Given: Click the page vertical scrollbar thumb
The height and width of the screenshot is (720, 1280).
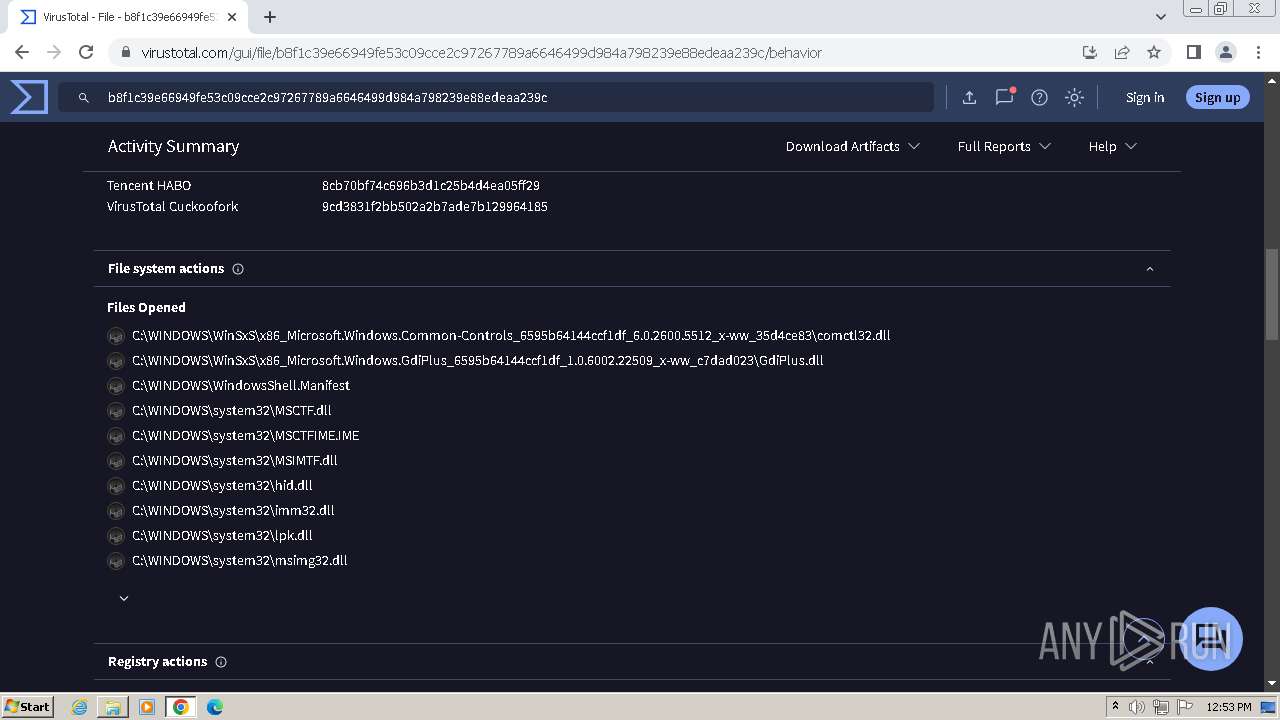Looking at the screenshot, I should point(1271,294).
